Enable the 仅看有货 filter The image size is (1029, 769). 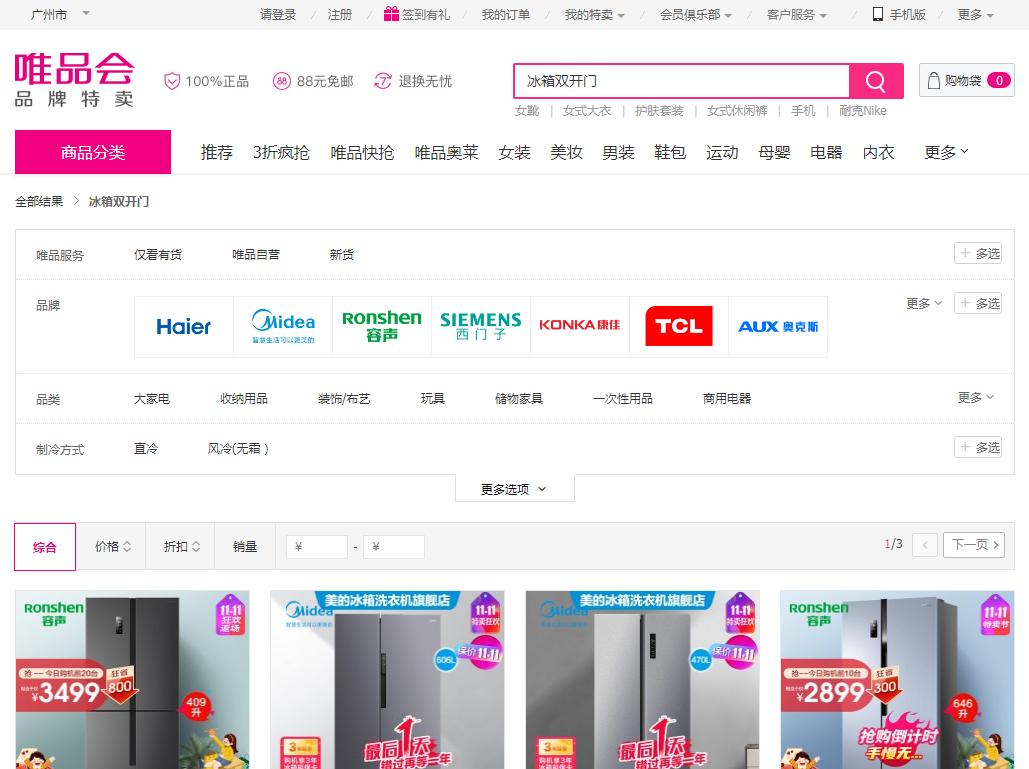click(157, 254)
